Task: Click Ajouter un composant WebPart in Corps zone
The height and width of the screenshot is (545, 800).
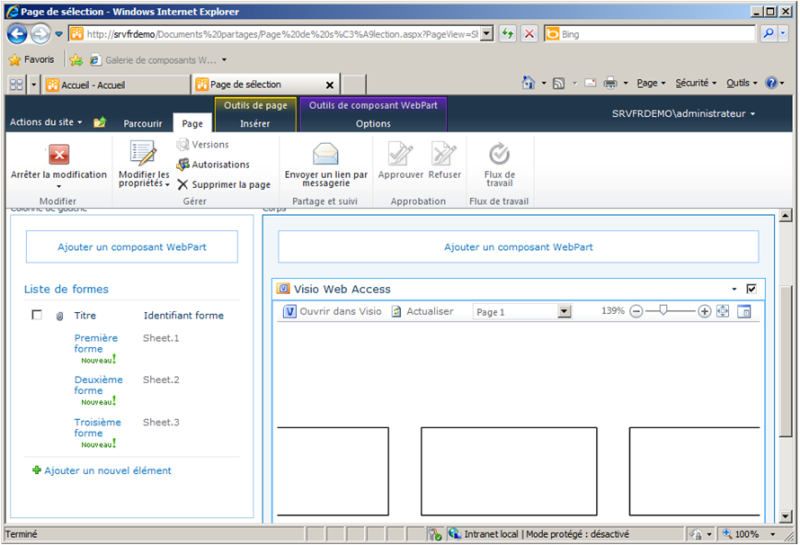Action: click(x=518, y=247)
